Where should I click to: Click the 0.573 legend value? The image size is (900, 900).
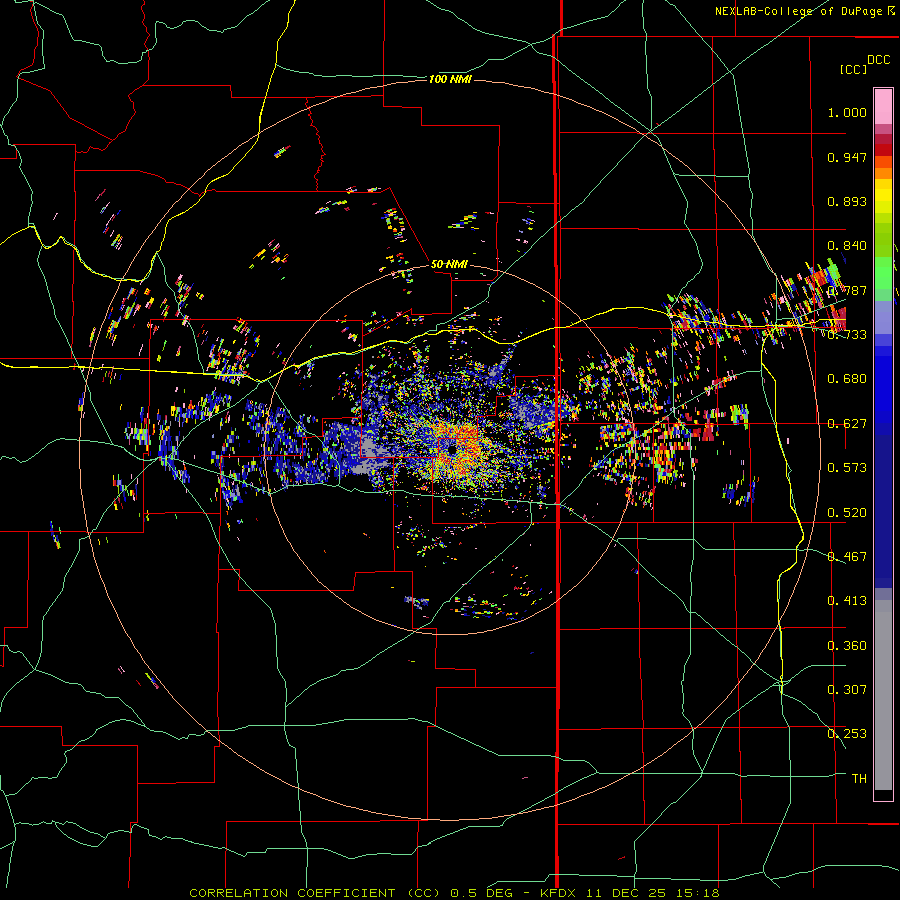pyautogui.click(x=847, y=468)
